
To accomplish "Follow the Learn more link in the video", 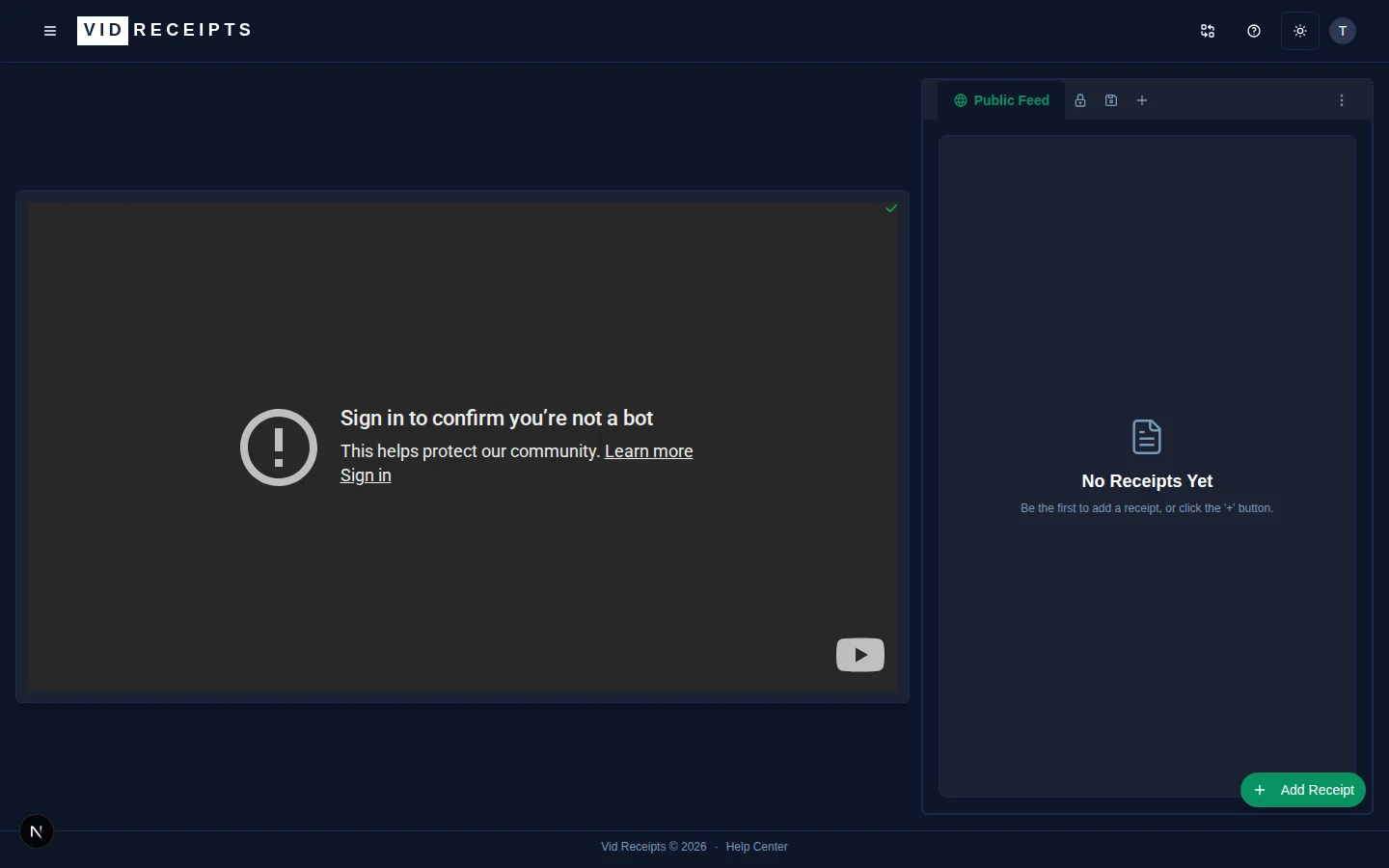I will pos(648,451).
